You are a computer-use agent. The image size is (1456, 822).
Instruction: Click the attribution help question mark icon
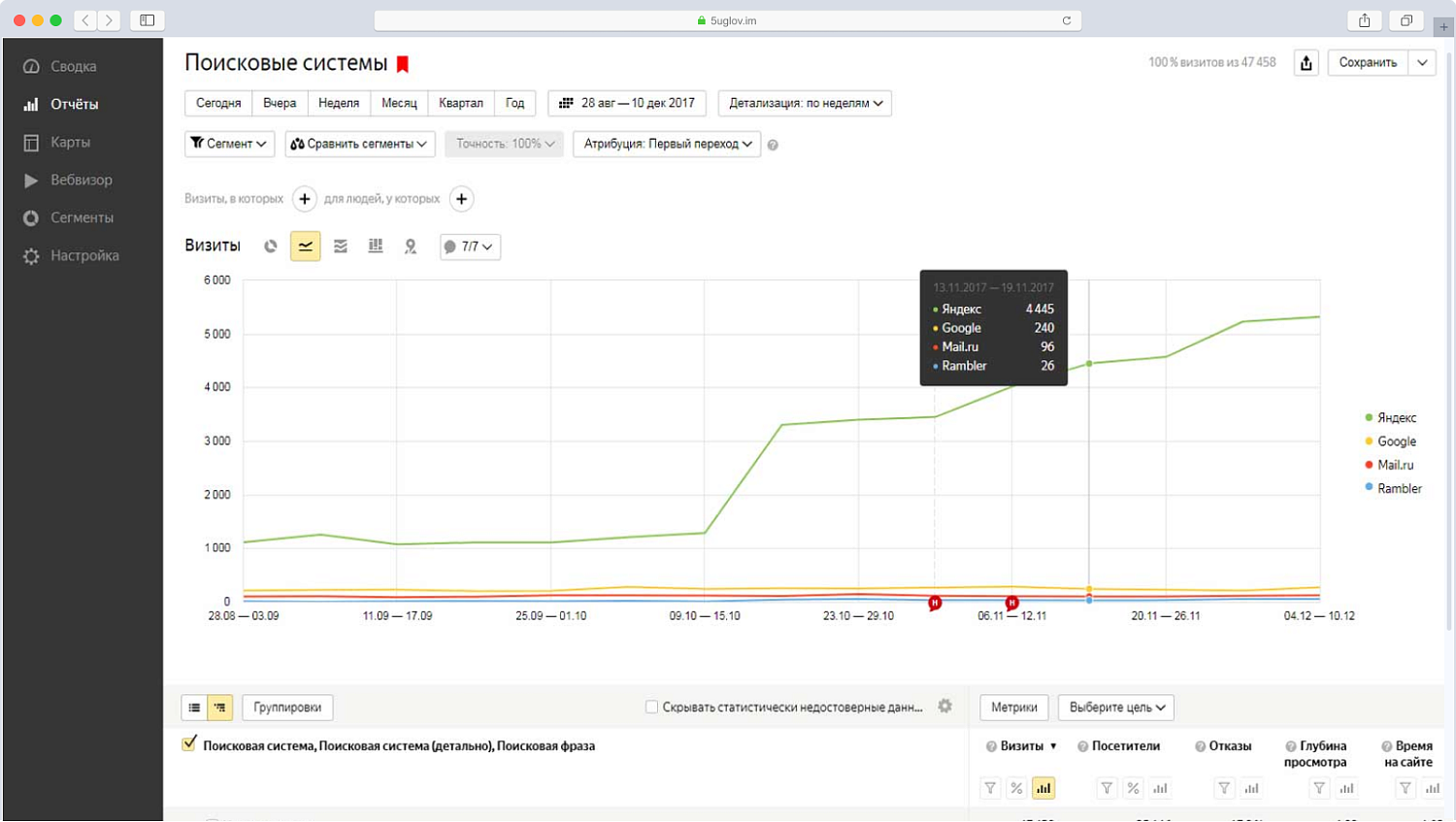pyautogui.click(x=773, y=145)
